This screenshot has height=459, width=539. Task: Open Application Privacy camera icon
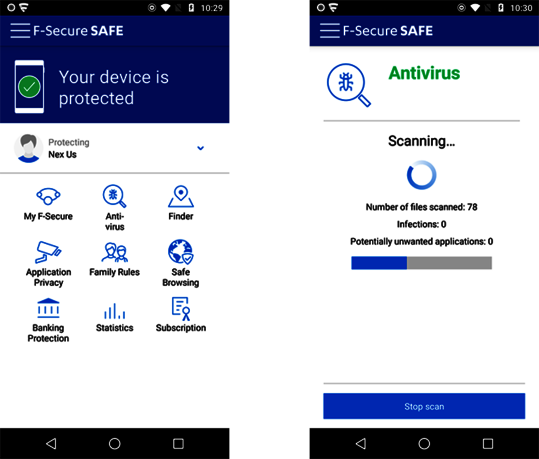pyautogui.click(x=48, y=252)
